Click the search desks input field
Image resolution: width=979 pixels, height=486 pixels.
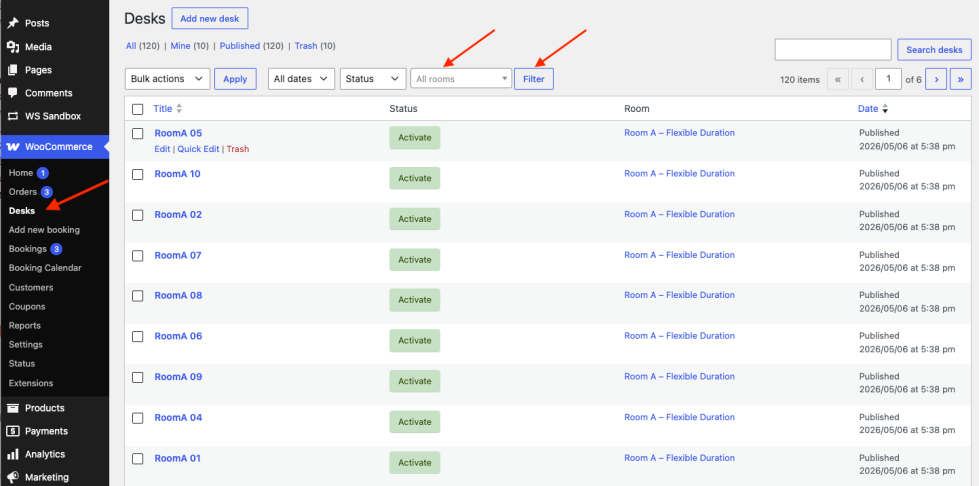pos(833,50)
